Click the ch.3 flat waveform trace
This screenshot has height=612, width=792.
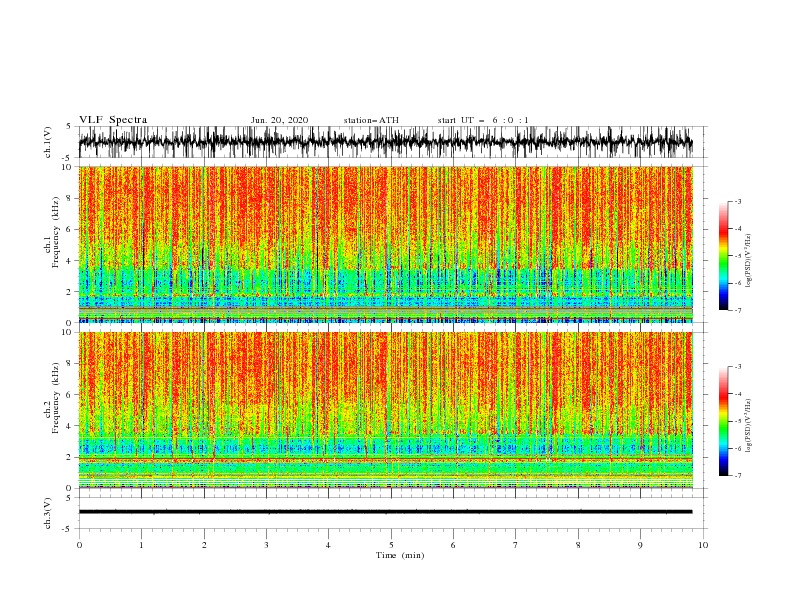pos(385,512)
